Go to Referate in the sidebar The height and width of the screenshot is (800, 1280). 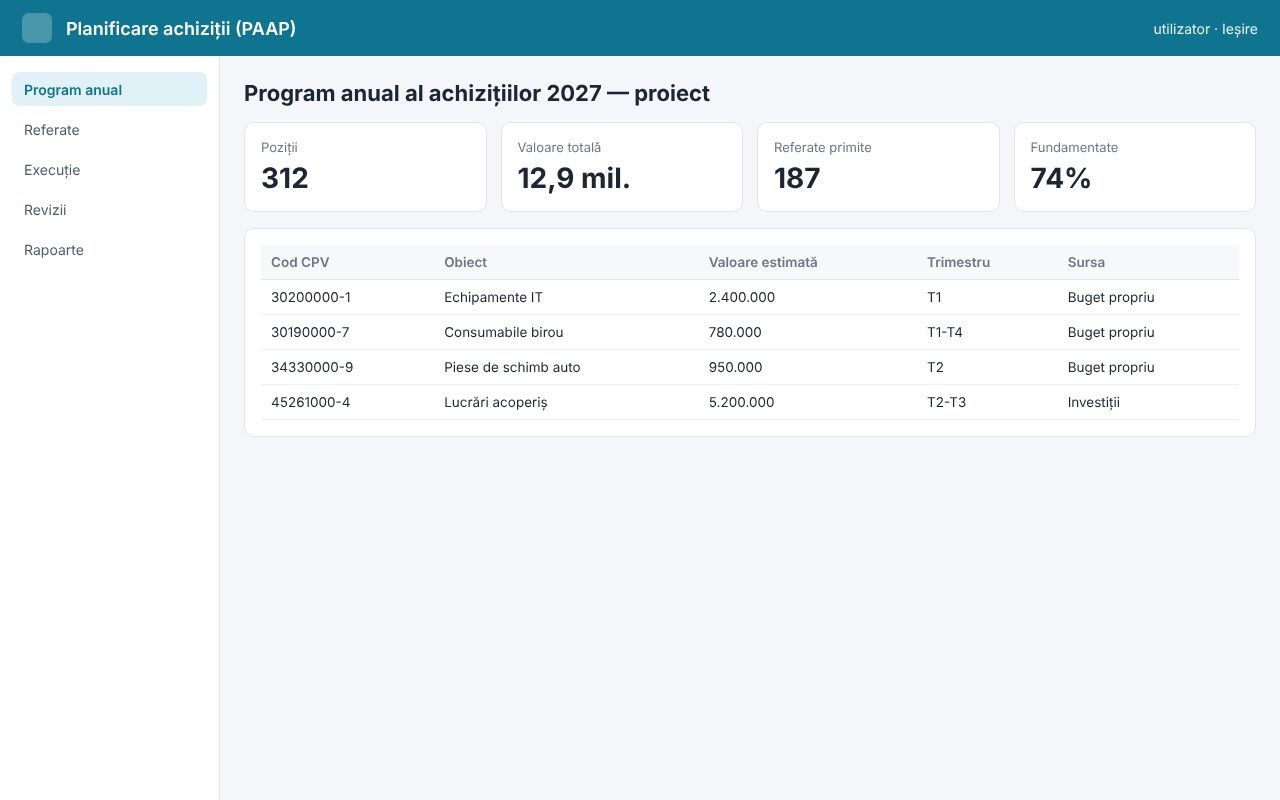[109, 130]
